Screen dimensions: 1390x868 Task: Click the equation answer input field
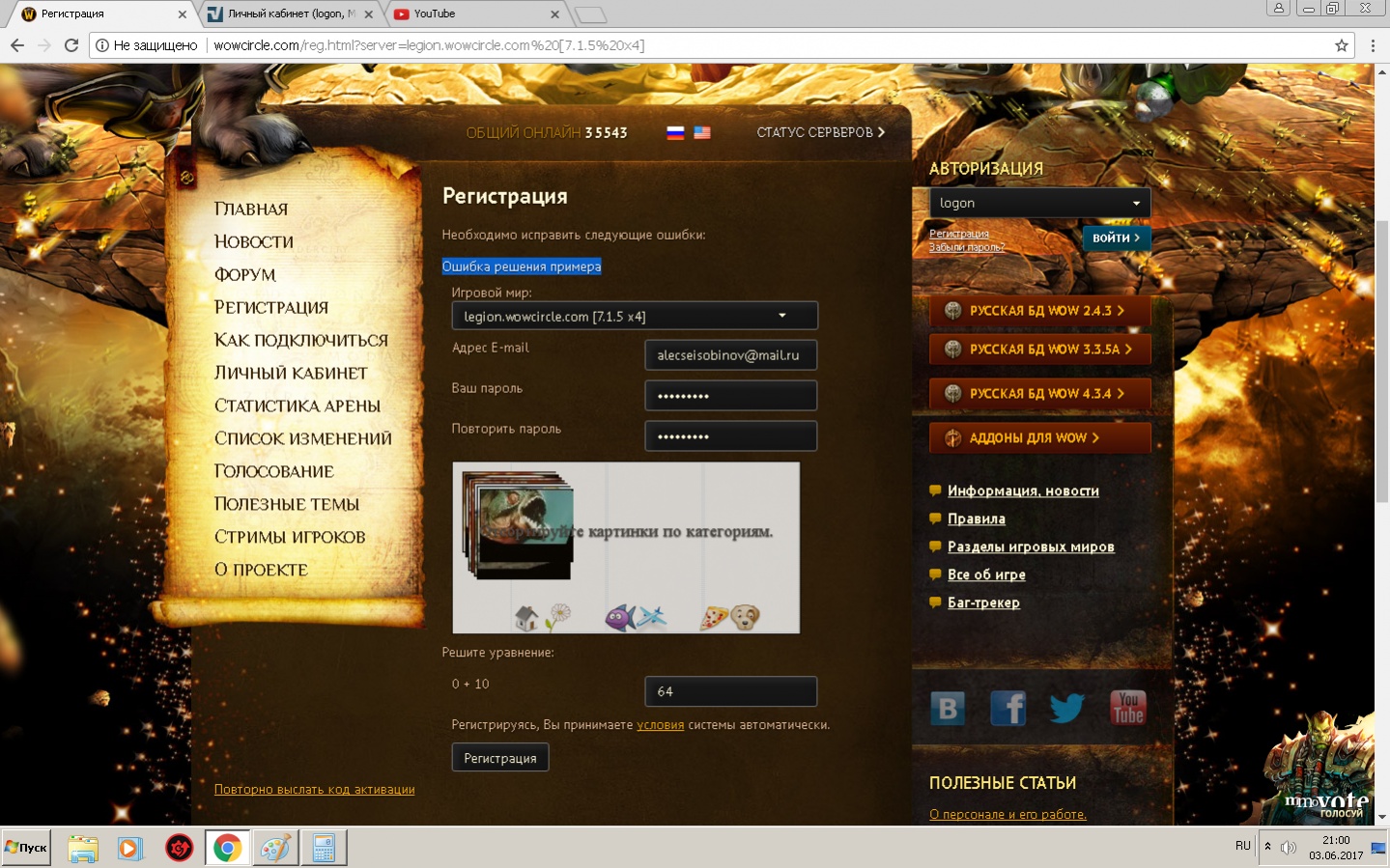pos(730,691)
